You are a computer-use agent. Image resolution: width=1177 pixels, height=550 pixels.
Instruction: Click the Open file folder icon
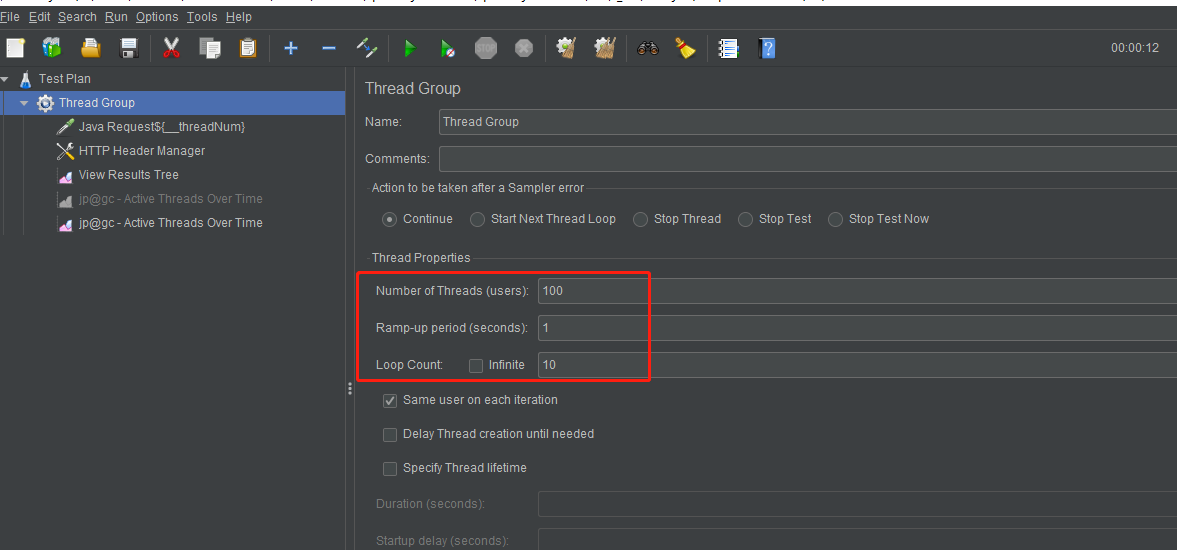(x=91, y=49)
